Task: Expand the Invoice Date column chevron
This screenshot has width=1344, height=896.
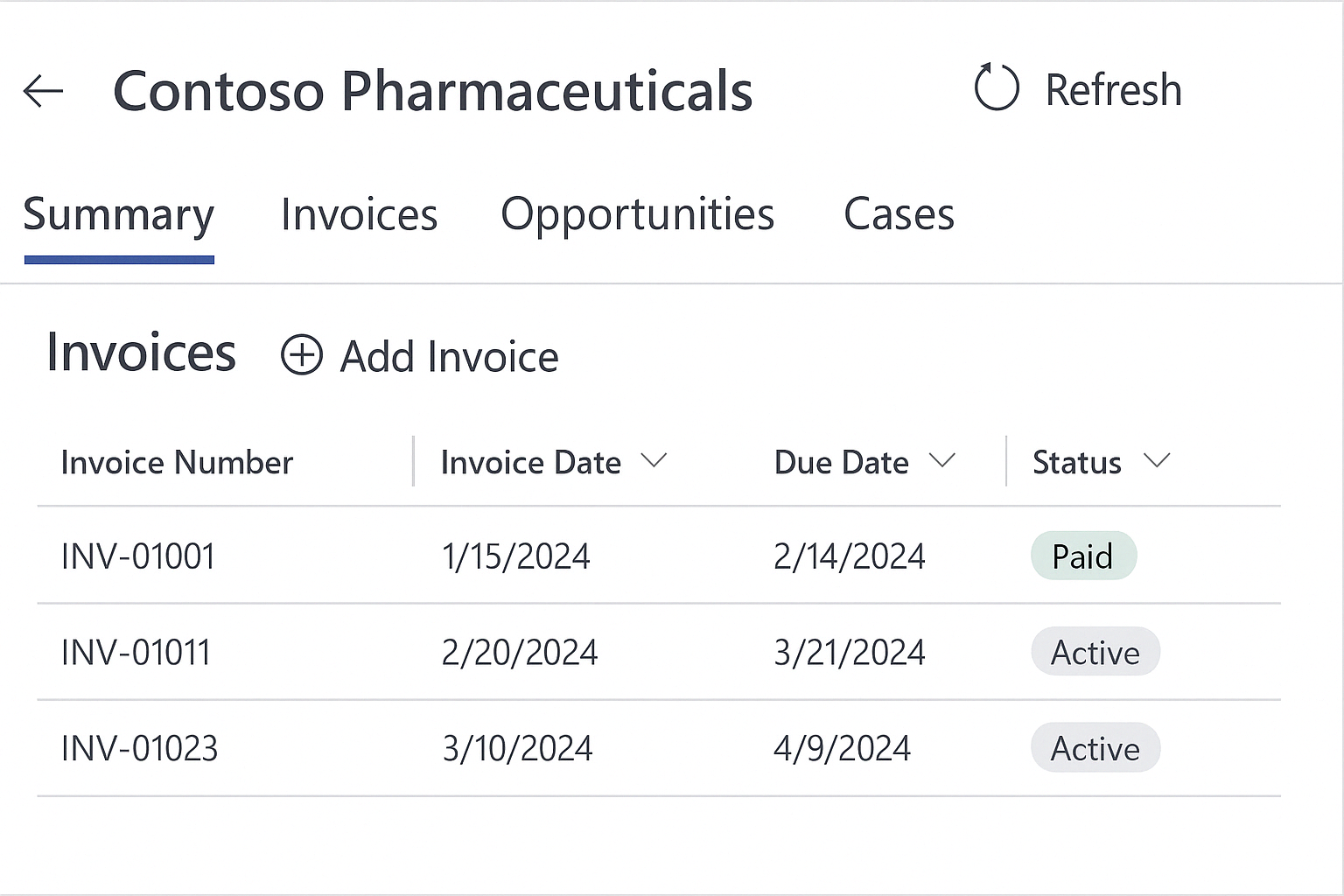Action: (654, 460)
